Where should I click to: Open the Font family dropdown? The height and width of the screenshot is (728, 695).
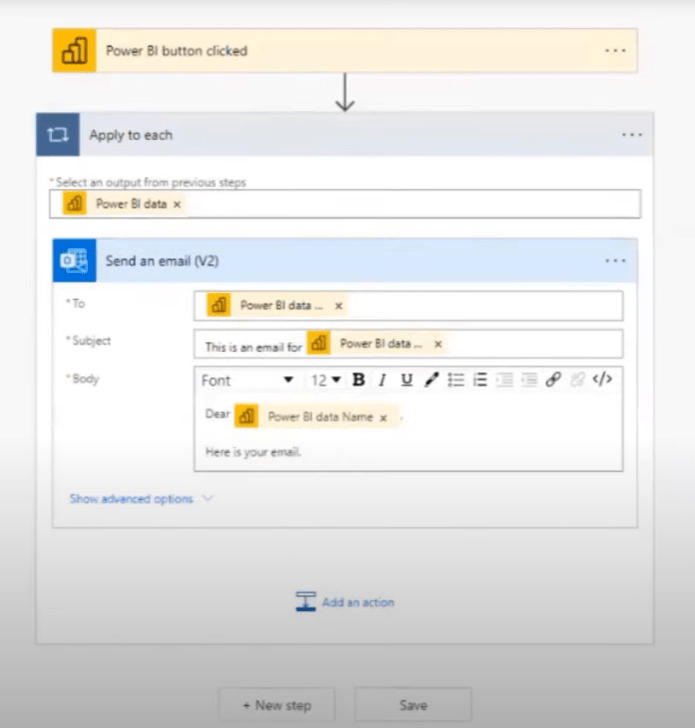[247, 380]
